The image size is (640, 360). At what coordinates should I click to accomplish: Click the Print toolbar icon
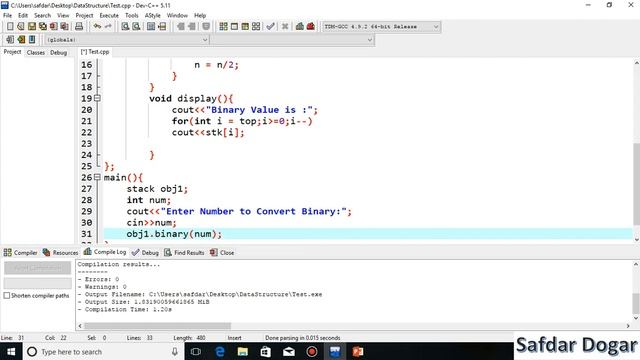[x=79, y=27]
